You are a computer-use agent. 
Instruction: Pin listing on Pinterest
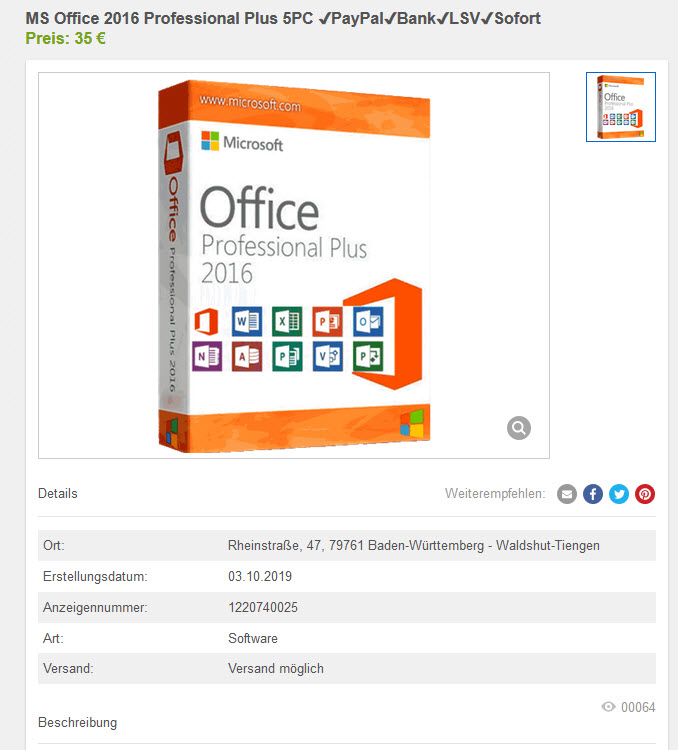(645, 494)
